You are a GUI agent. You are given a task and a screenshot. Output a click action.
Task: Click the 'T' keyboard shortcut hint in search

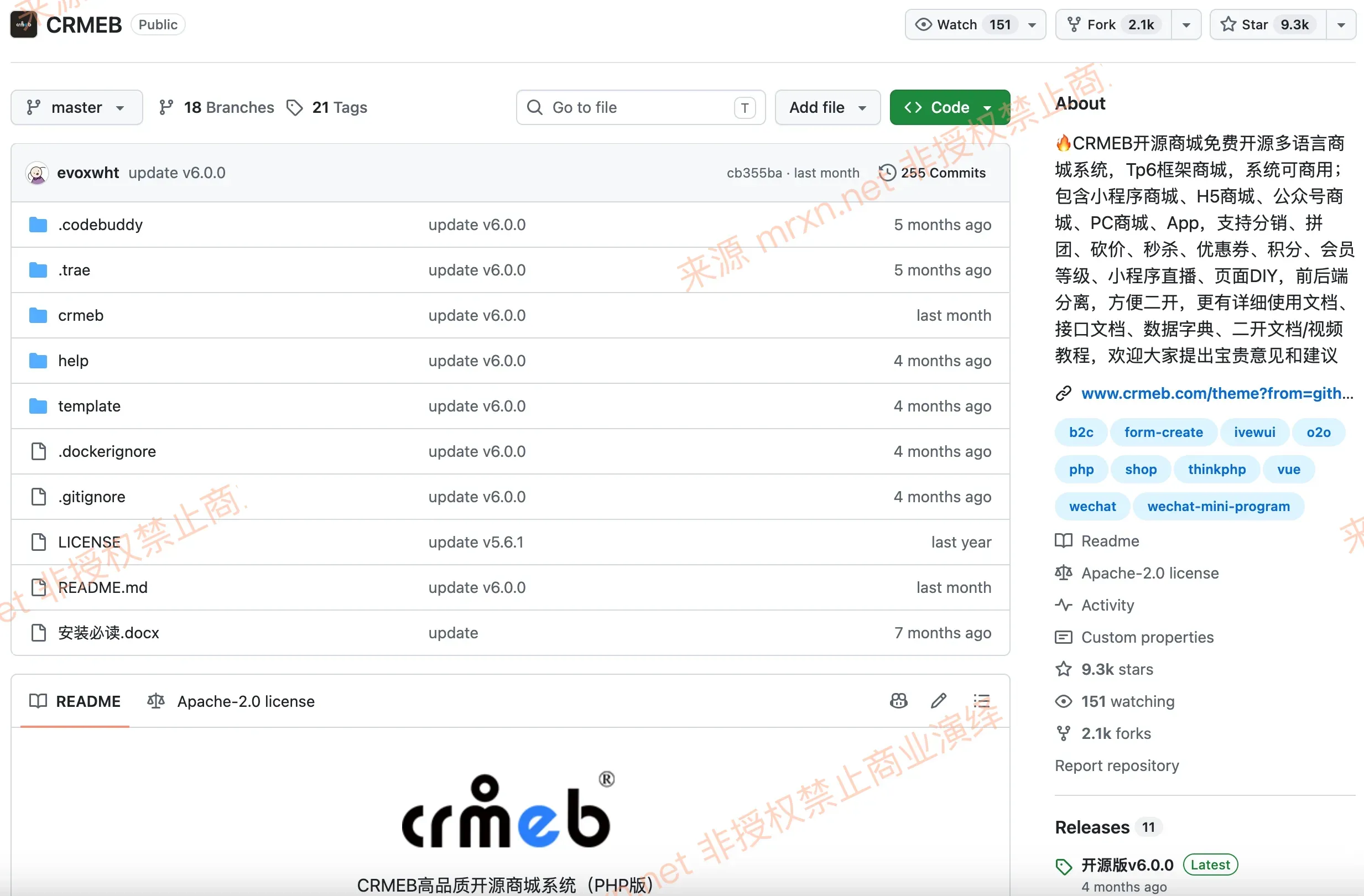point(745,107)
